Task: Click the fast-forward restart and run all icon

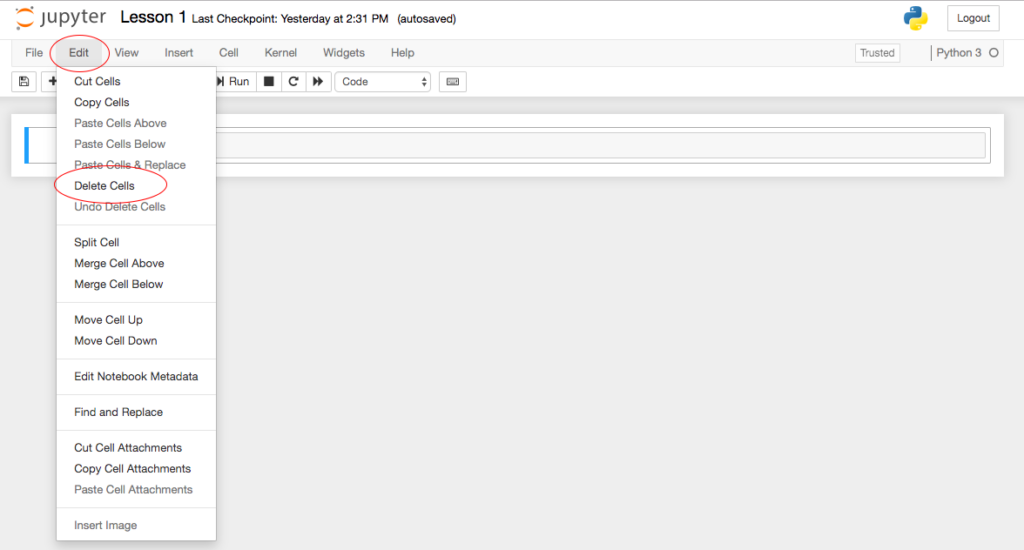Action: point(318,82)
